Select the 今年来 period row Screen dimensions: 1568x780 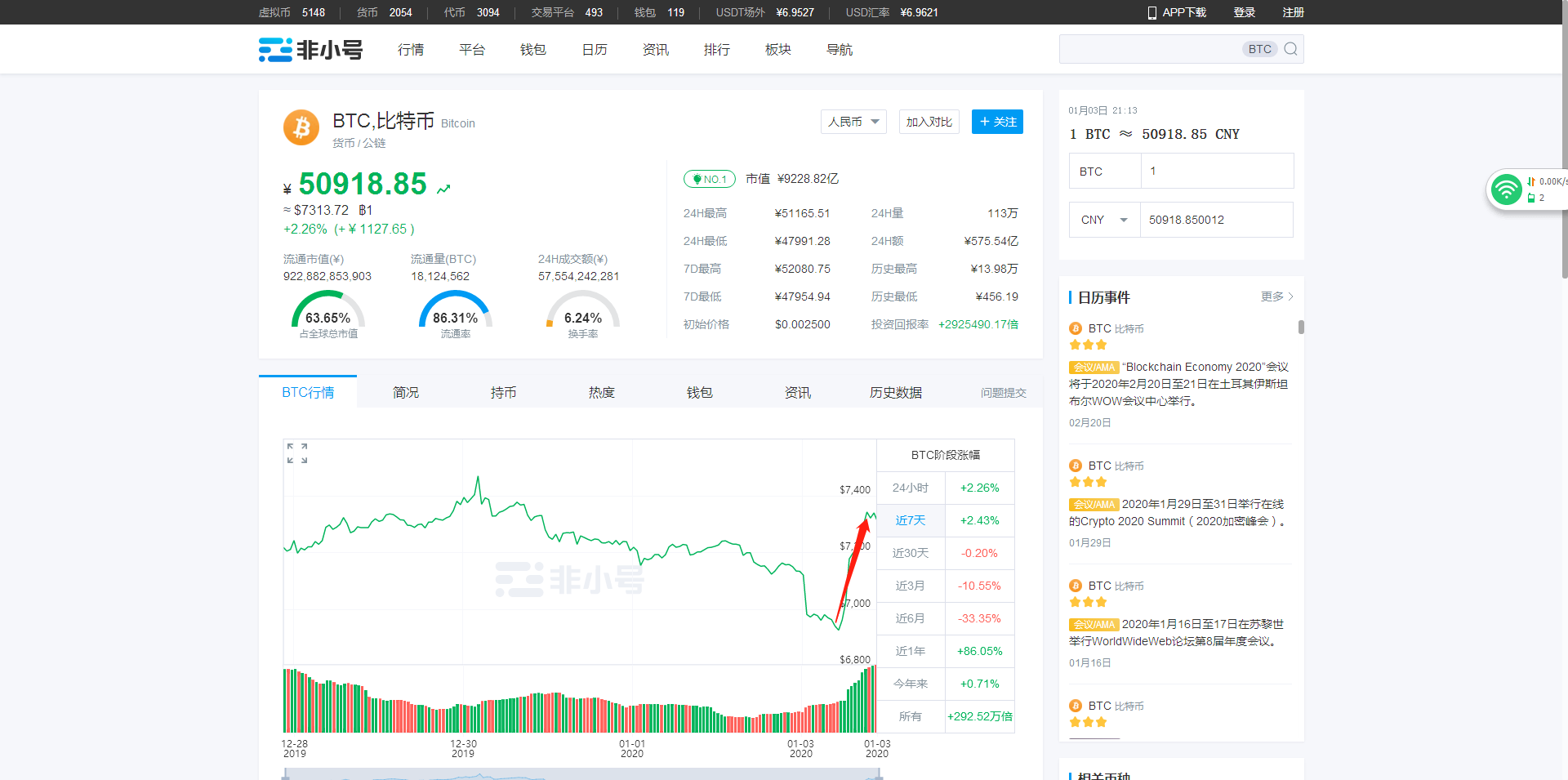(945, 684)
